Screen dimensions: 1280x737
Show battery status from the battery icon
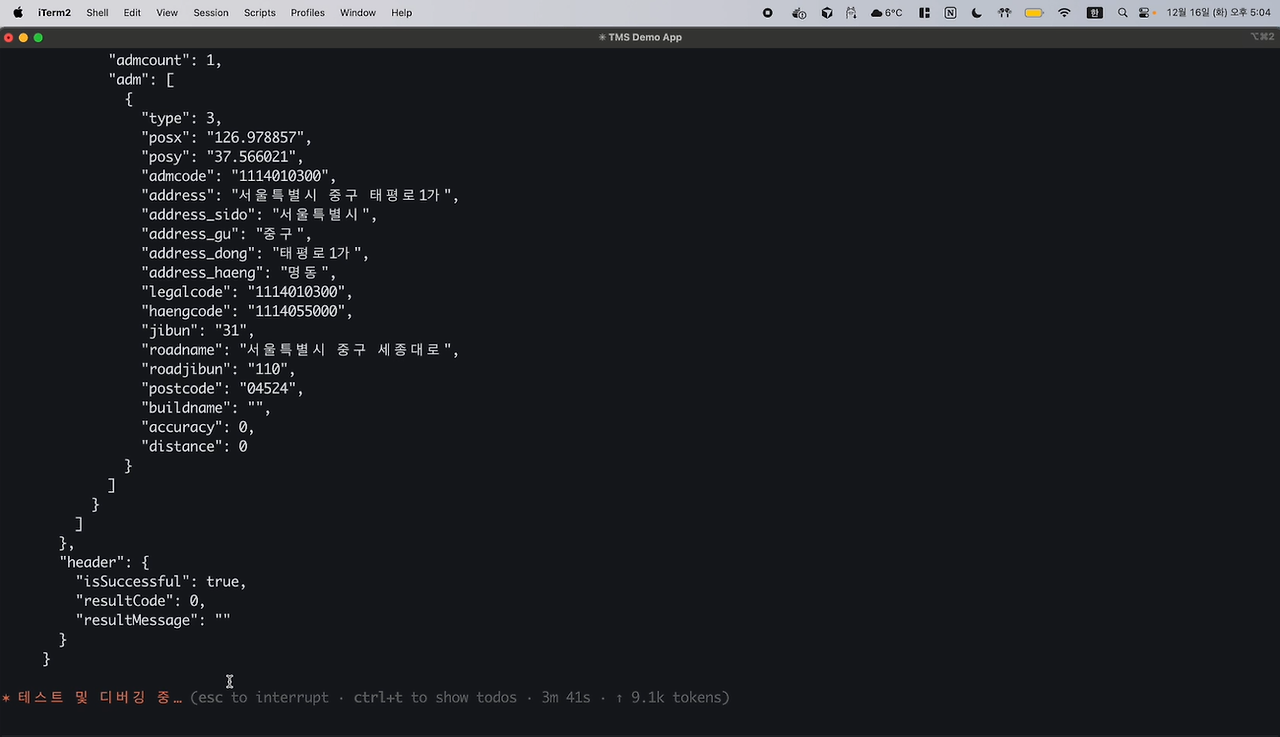[1034, 13]
